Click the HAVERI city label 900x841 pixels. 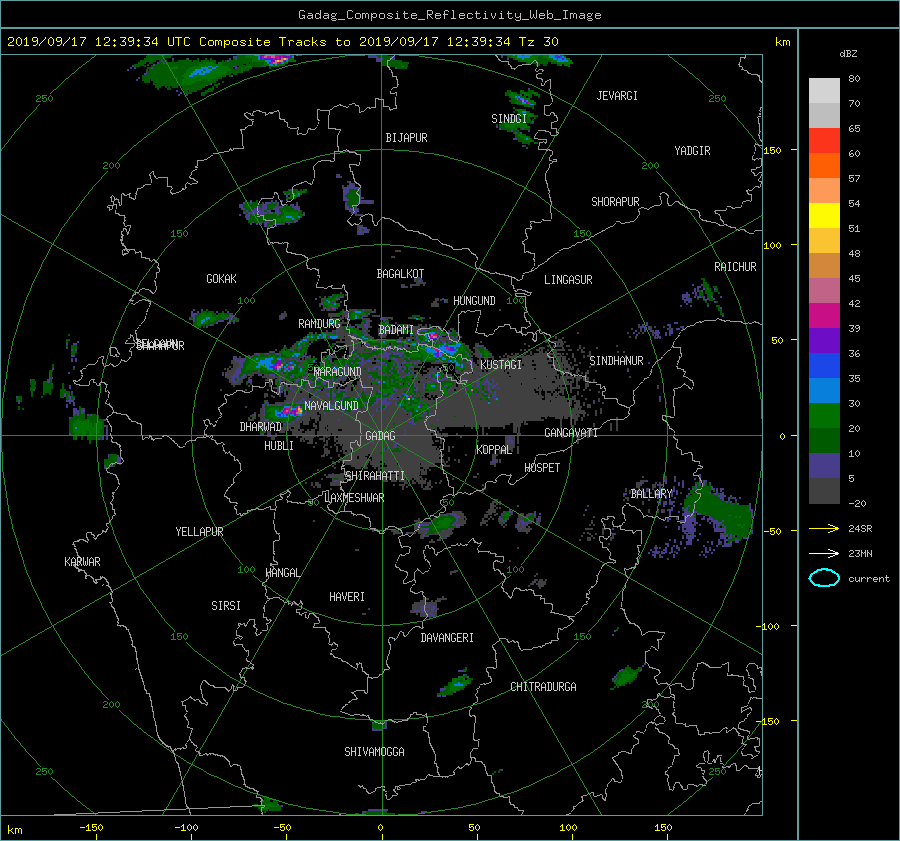click(x=347, y=597)
